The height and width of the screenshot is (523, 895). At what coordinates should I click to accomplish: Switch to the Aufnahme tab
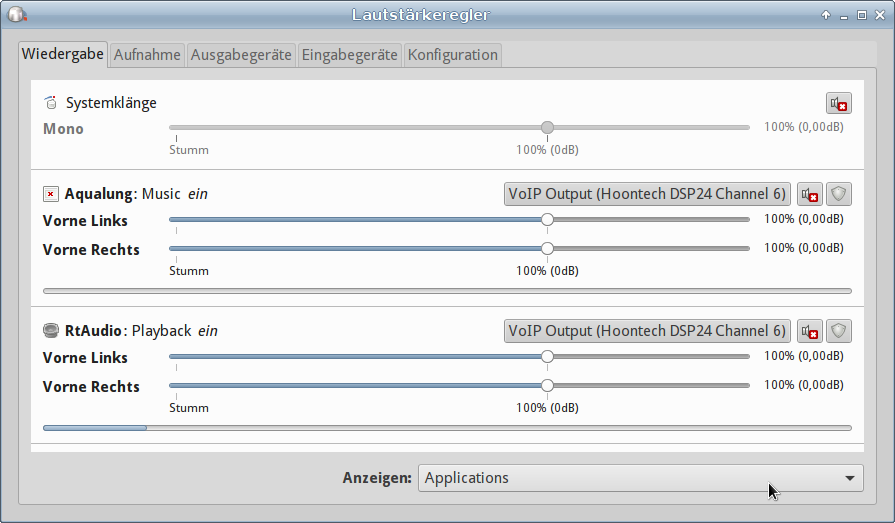pos(147,55)
